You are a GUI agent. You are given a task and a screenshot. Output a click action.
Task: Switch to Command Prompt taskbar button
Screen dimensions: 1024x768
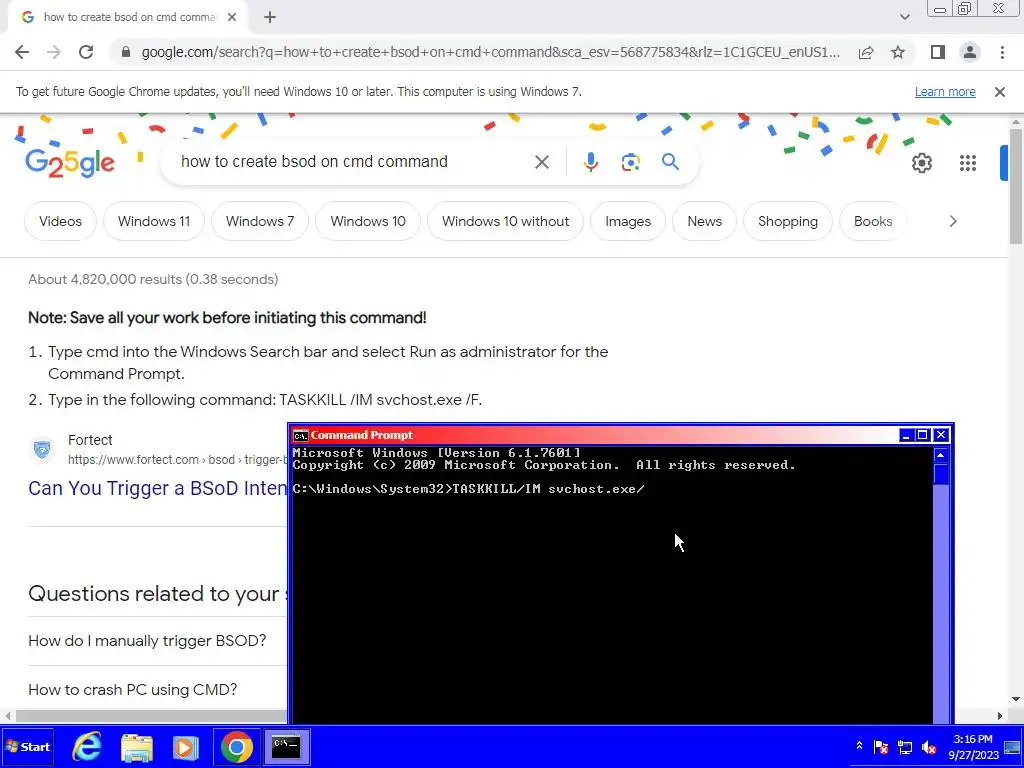coord(286,747)
